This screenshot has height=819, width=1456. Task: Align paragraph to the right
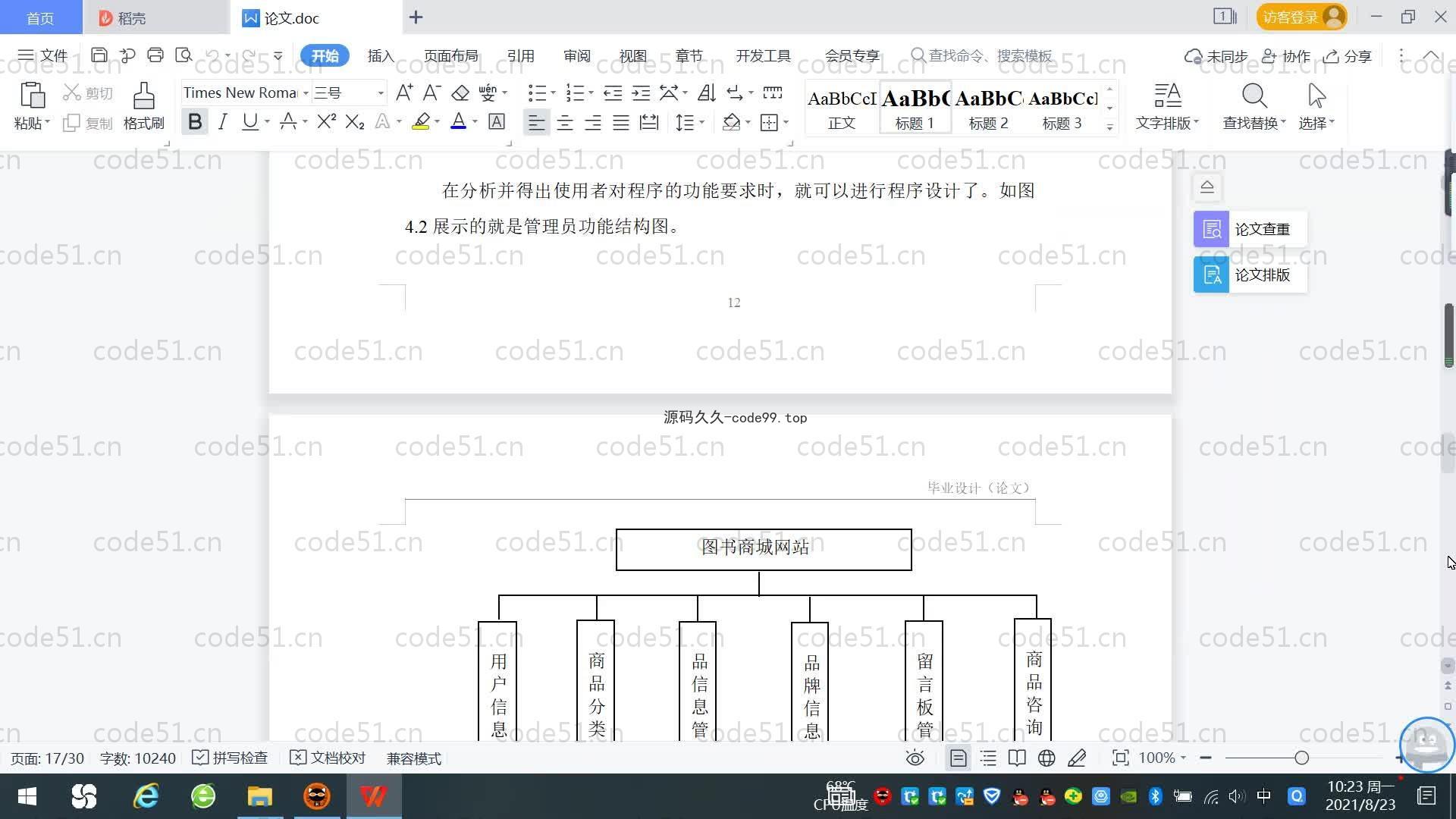(x=593, y=122)
